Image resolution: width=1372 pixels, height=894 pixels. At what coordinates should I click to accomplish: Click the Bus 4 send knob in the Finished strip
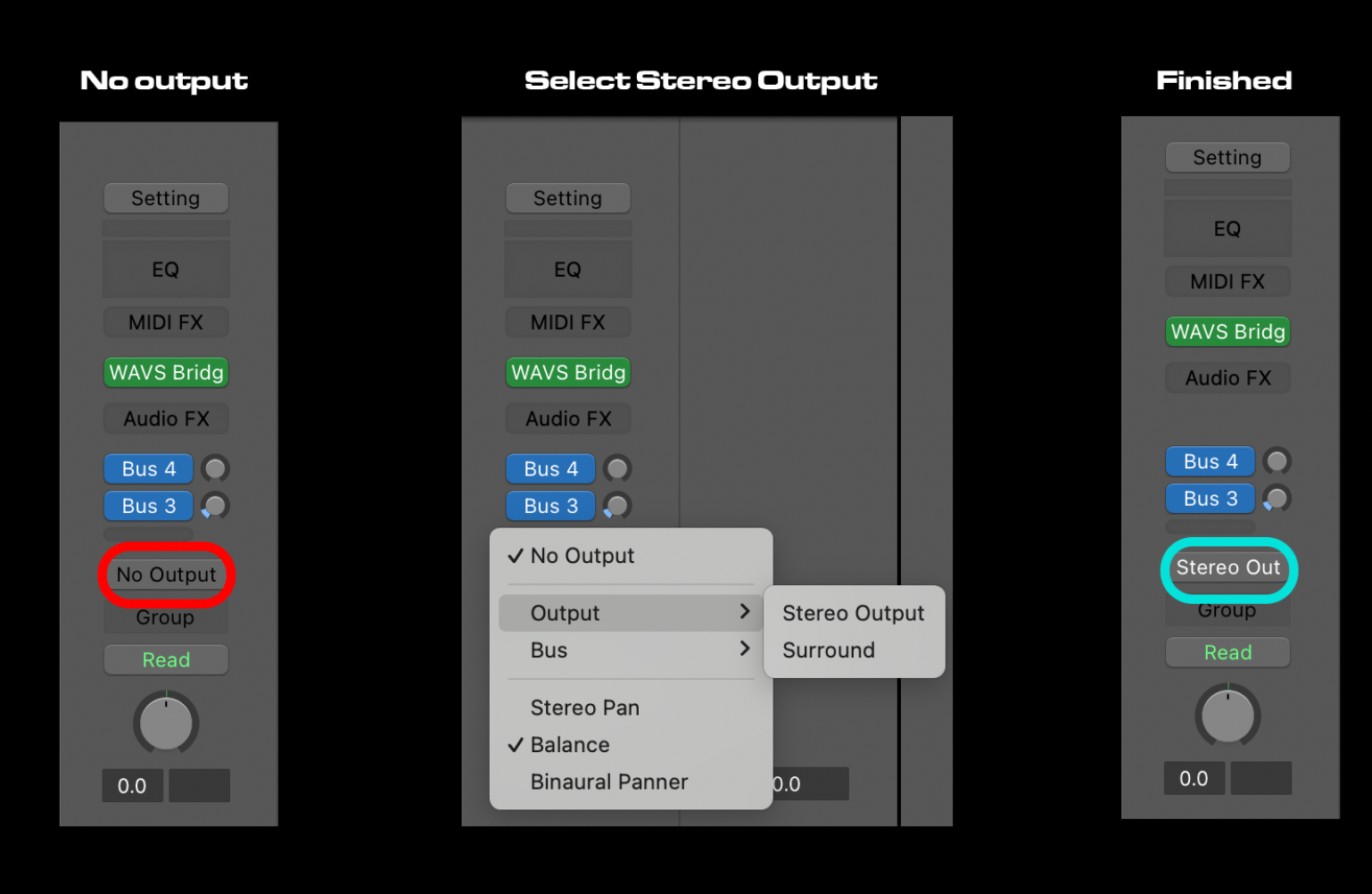(x=1277, y=461)
